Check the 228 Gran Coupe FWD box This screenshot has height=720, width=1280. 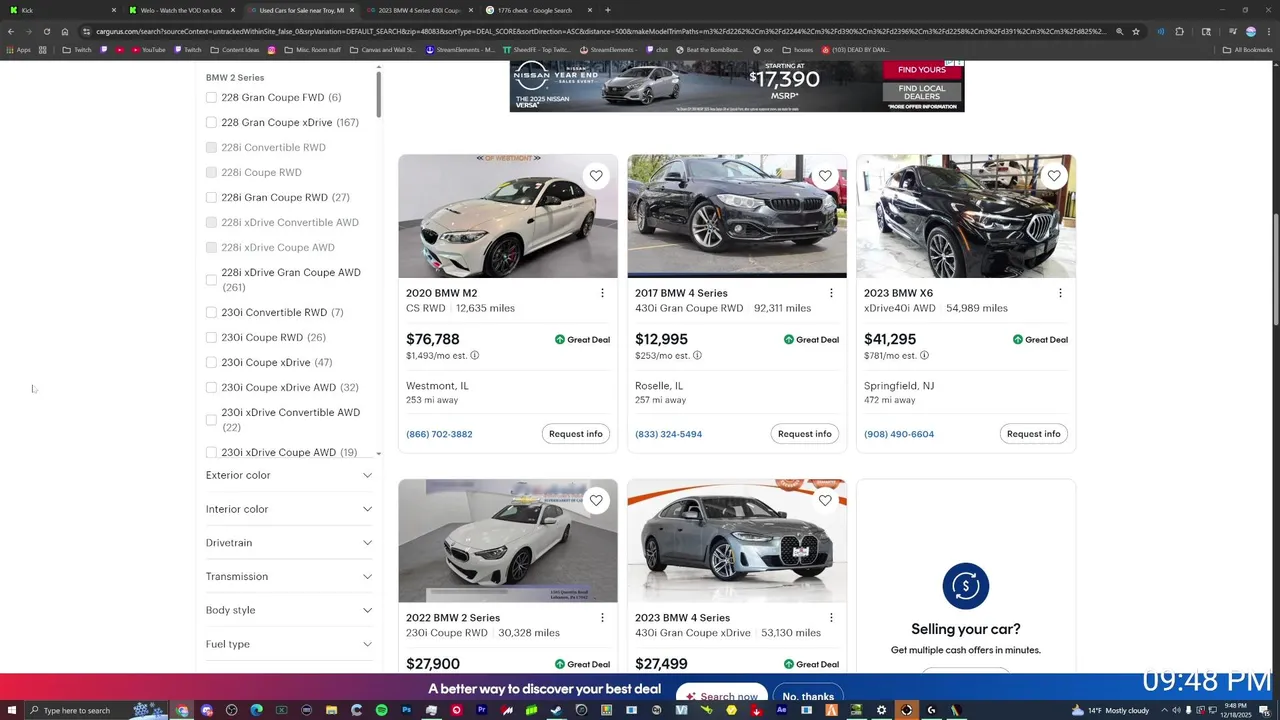pos(211,98)
